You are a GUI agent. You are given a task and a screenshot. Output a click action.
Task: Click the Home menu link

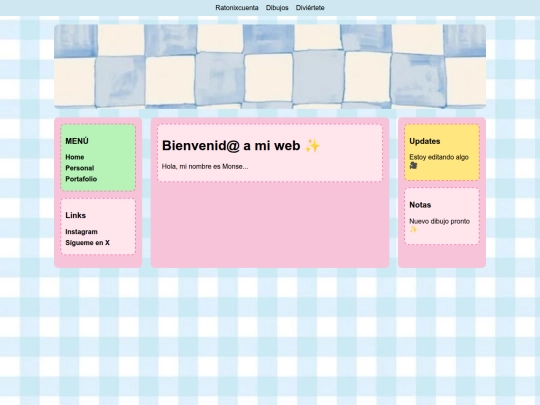tap(75, 157)
